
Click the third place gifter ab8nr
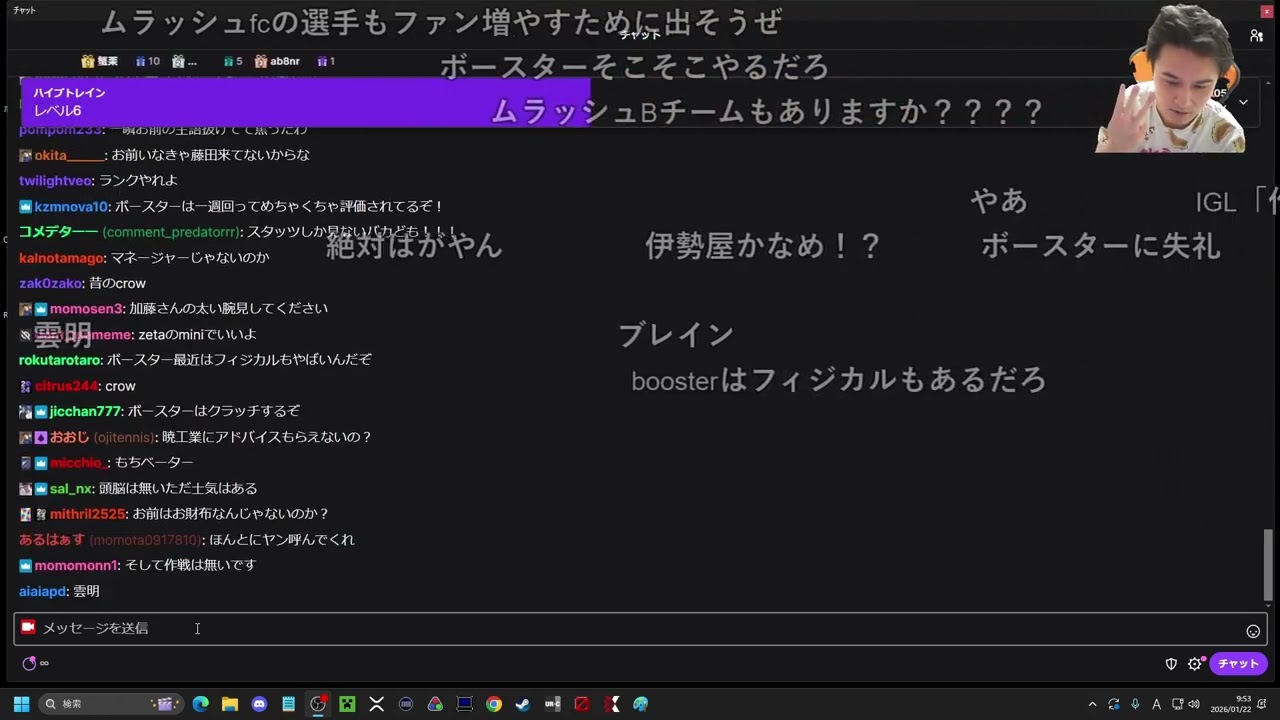(x=277, y=61)
